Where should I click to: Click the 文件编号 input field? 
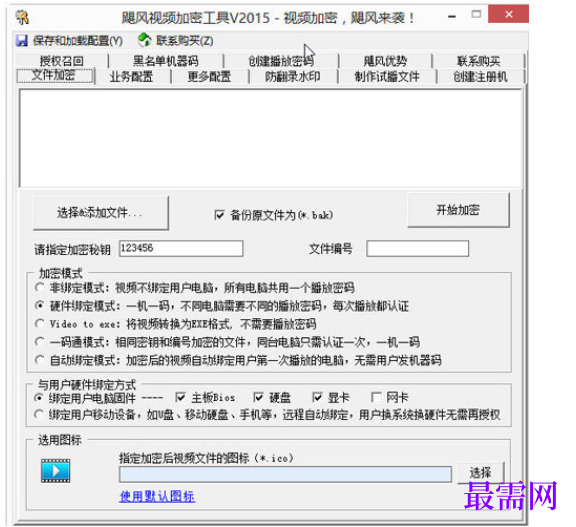pos(417,248)
